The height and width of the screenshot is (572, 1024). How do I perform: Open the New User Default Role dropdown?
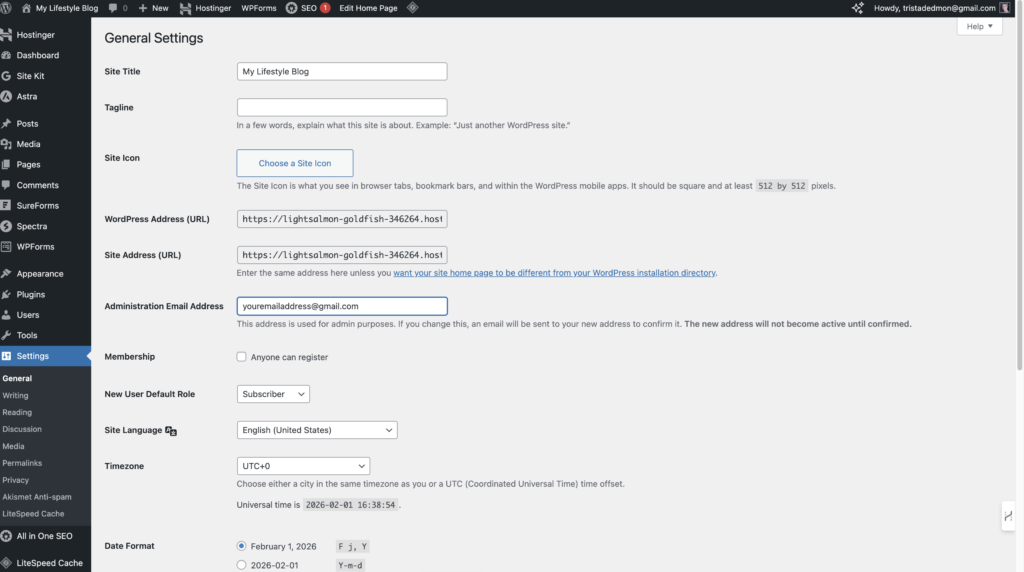coord(273,394)
